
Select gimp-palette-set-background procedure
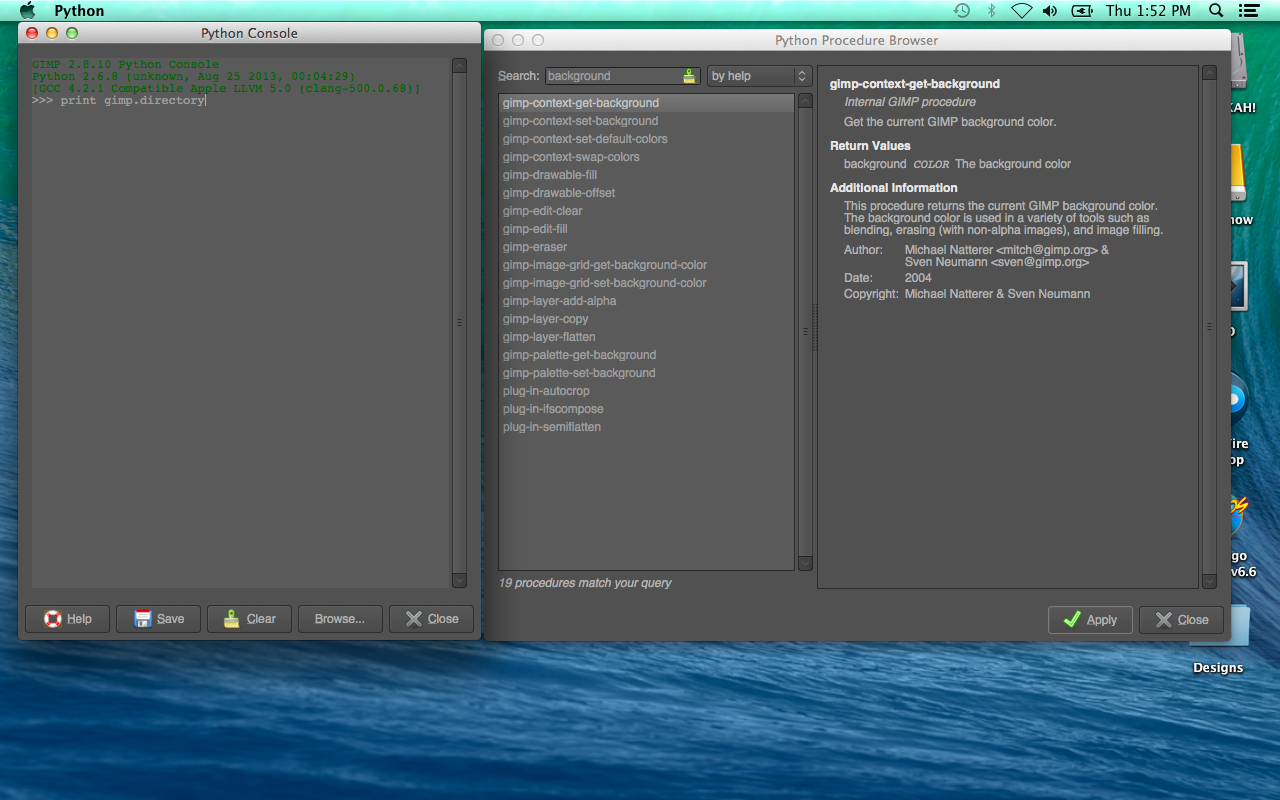[x=646, y=373]
